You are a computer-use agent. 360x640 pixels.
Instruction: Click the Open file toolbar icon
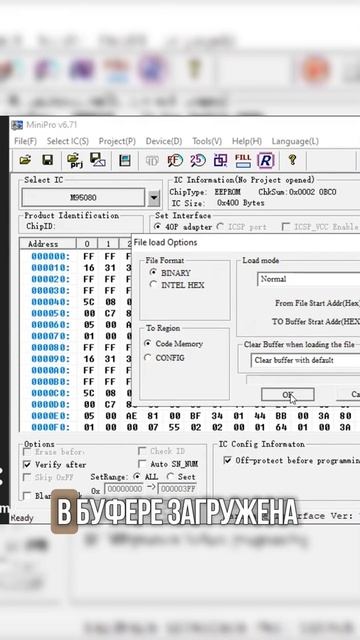pos(25,160)
